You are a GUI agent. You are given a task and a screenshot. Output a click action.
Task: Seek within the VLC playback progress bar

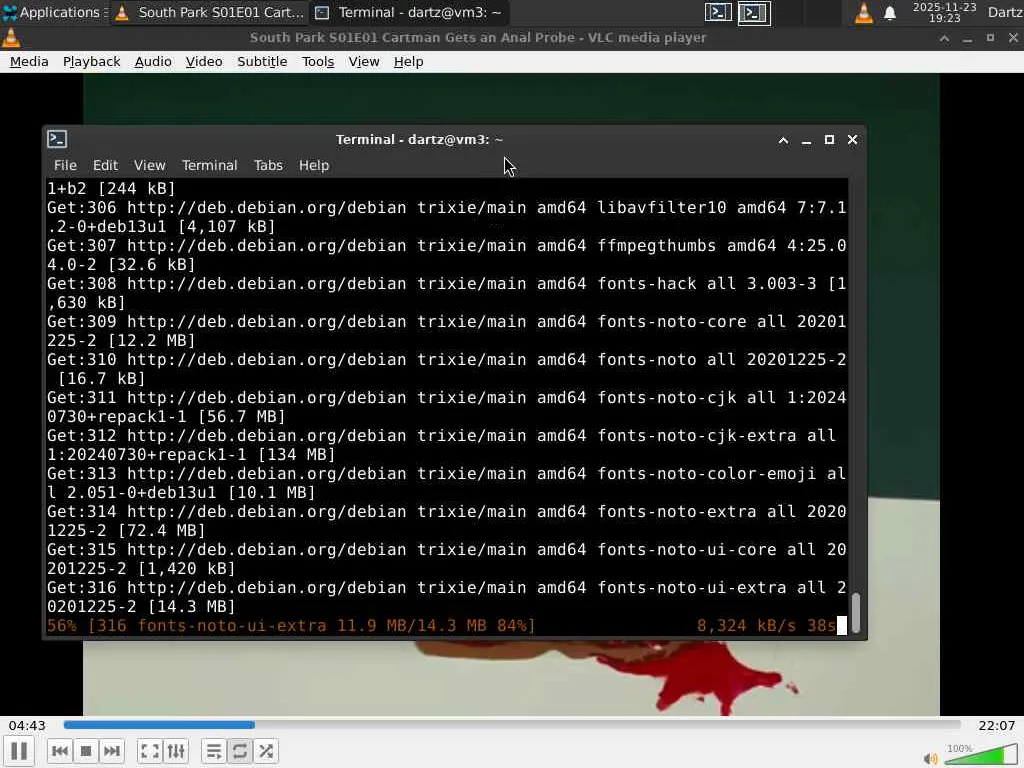click(512, 724)
